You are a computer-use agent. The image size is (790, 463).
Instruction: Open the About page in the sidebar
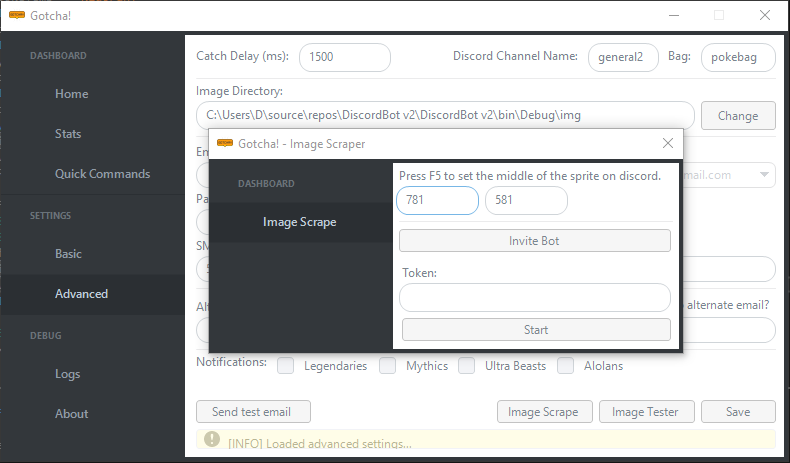pyautogui.click(x=72, y=414)
